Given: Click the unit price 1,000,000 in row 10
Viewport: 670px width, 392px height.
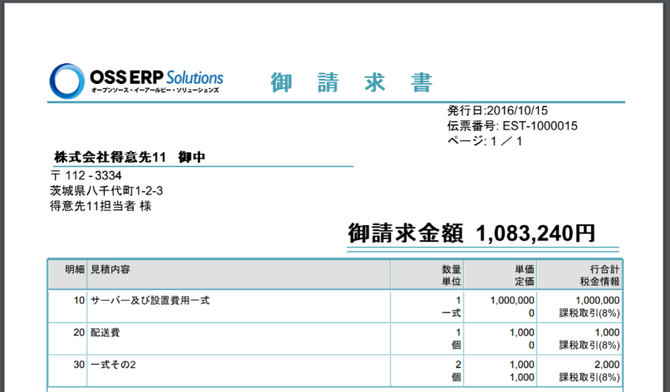Looking at the screenshot, I should pyautogui.click(x=512, y=301).
